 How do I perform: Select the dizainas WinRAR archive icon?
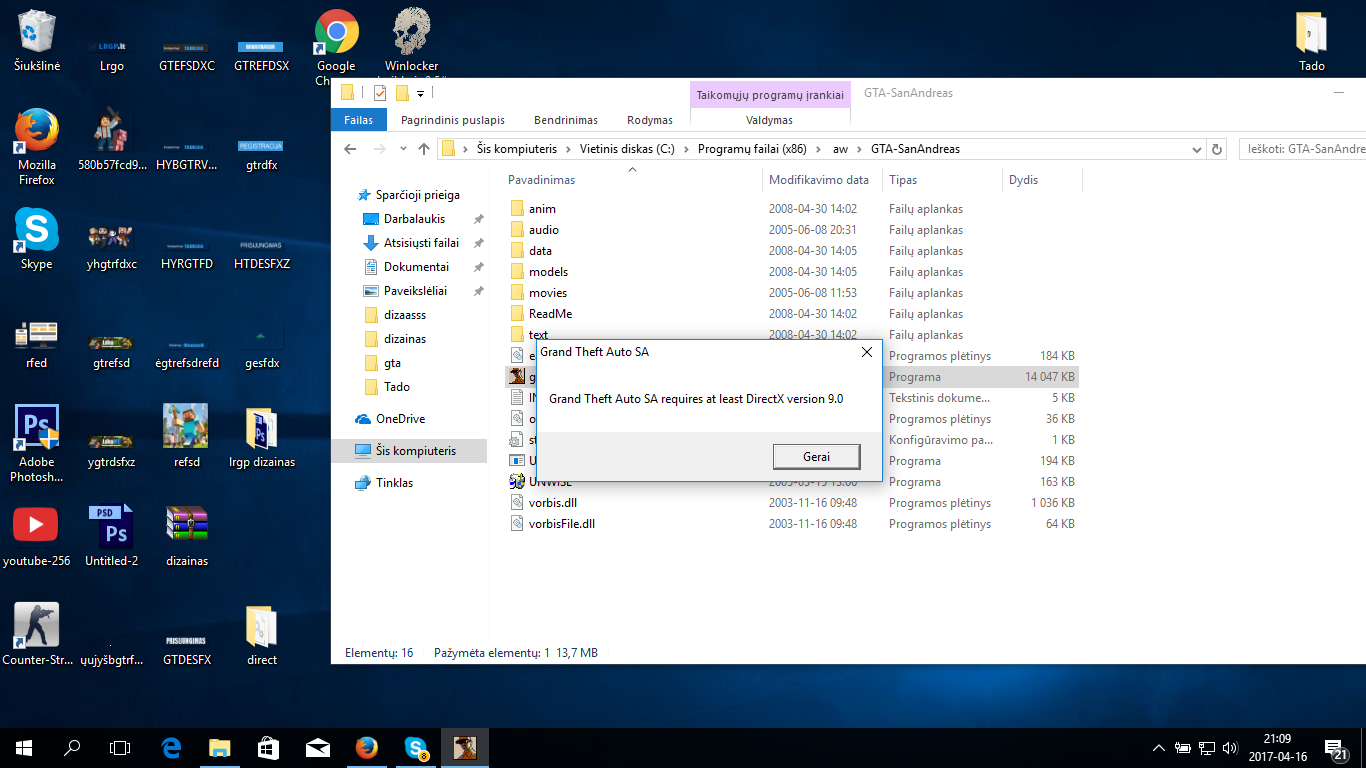(x=187, y=535)
